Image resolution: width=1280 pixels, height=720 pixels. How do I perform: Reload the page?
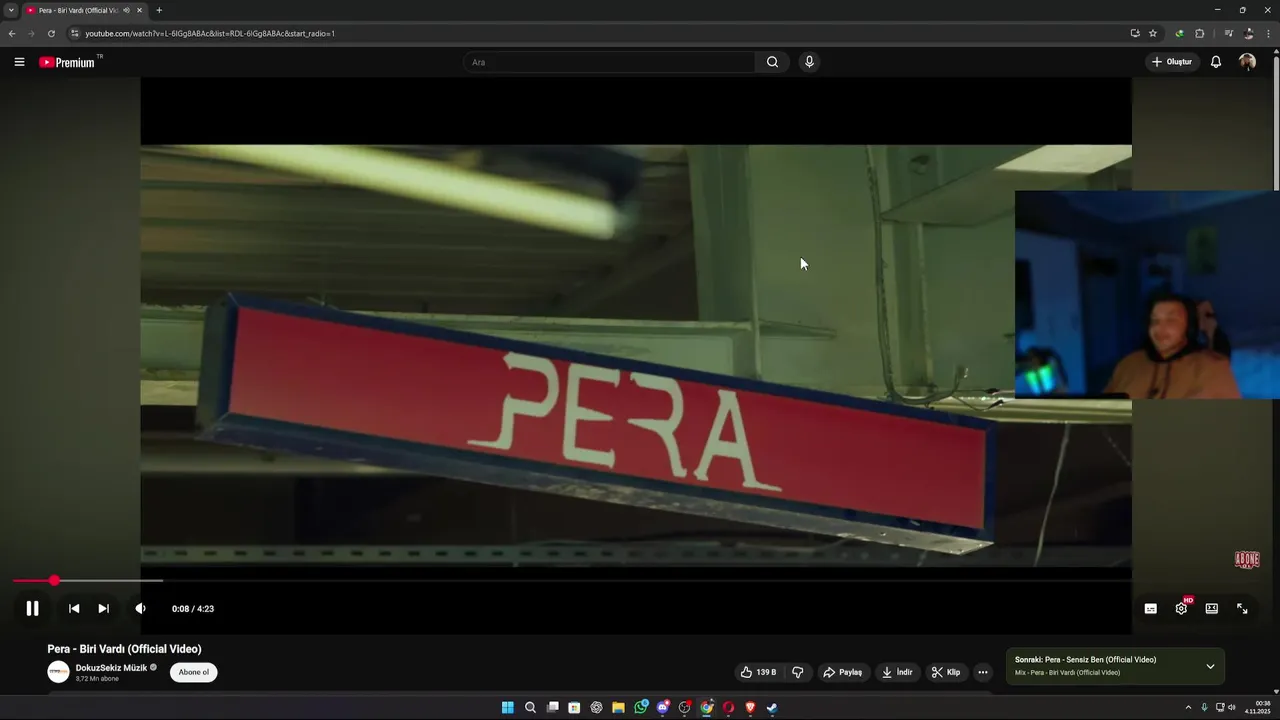(x=51, y=33)
